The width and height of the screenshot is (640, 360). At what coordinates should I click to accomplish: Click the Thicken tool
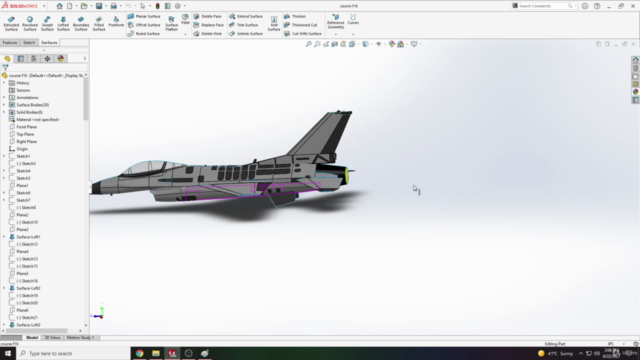(295, 16)
